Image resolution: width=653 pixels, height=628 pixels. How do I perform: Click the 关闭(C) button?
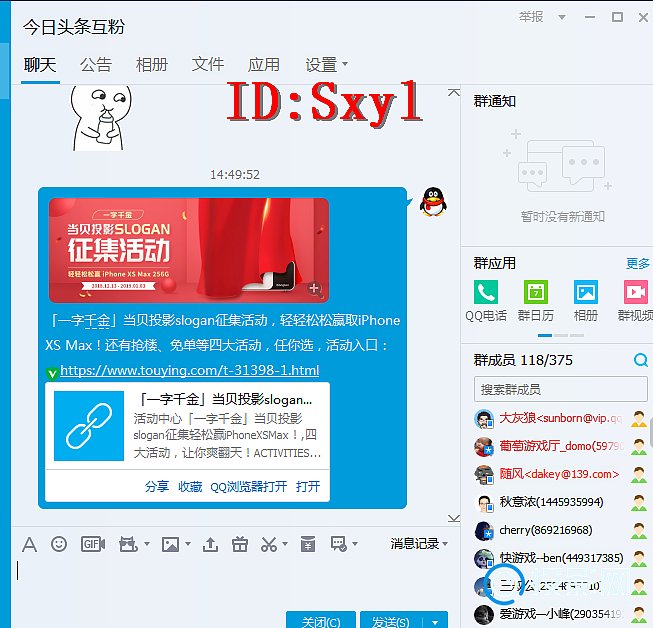[321, 620]
